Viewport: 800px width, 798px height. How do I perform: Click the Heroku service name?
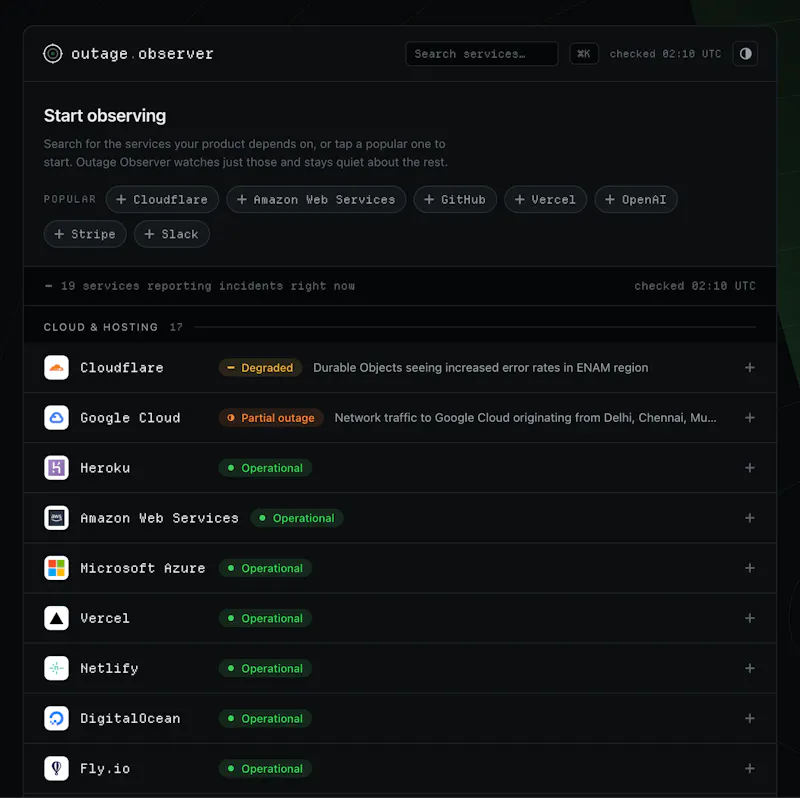[105, 467]
